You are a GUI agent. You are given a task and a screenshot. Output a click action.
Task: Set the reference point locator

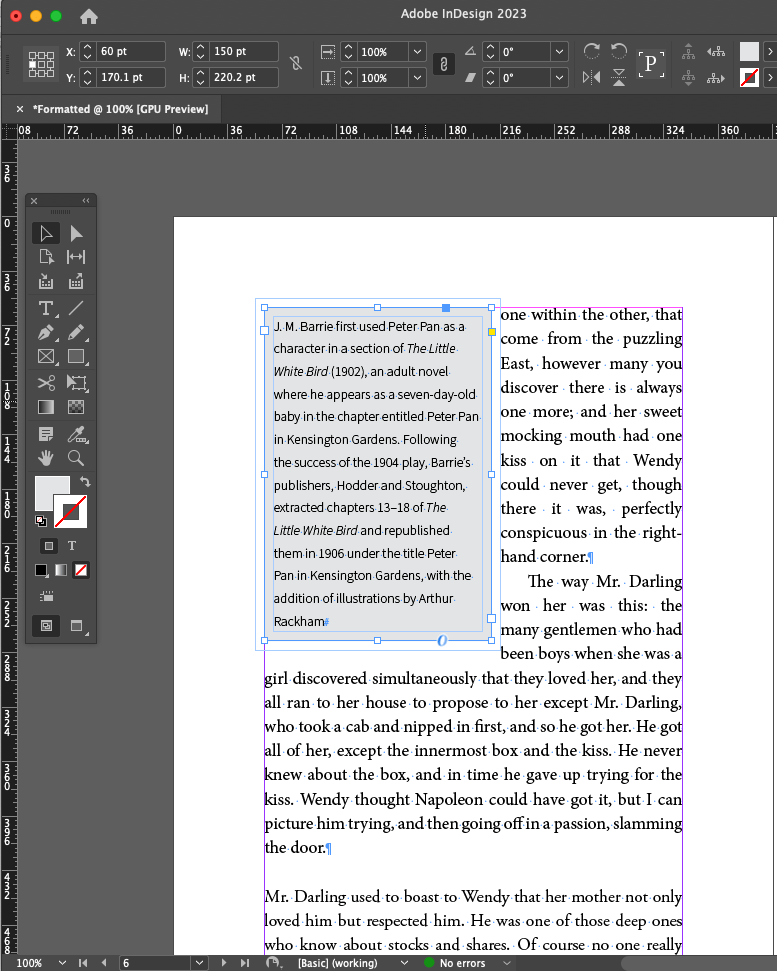[x=41, y=64]
